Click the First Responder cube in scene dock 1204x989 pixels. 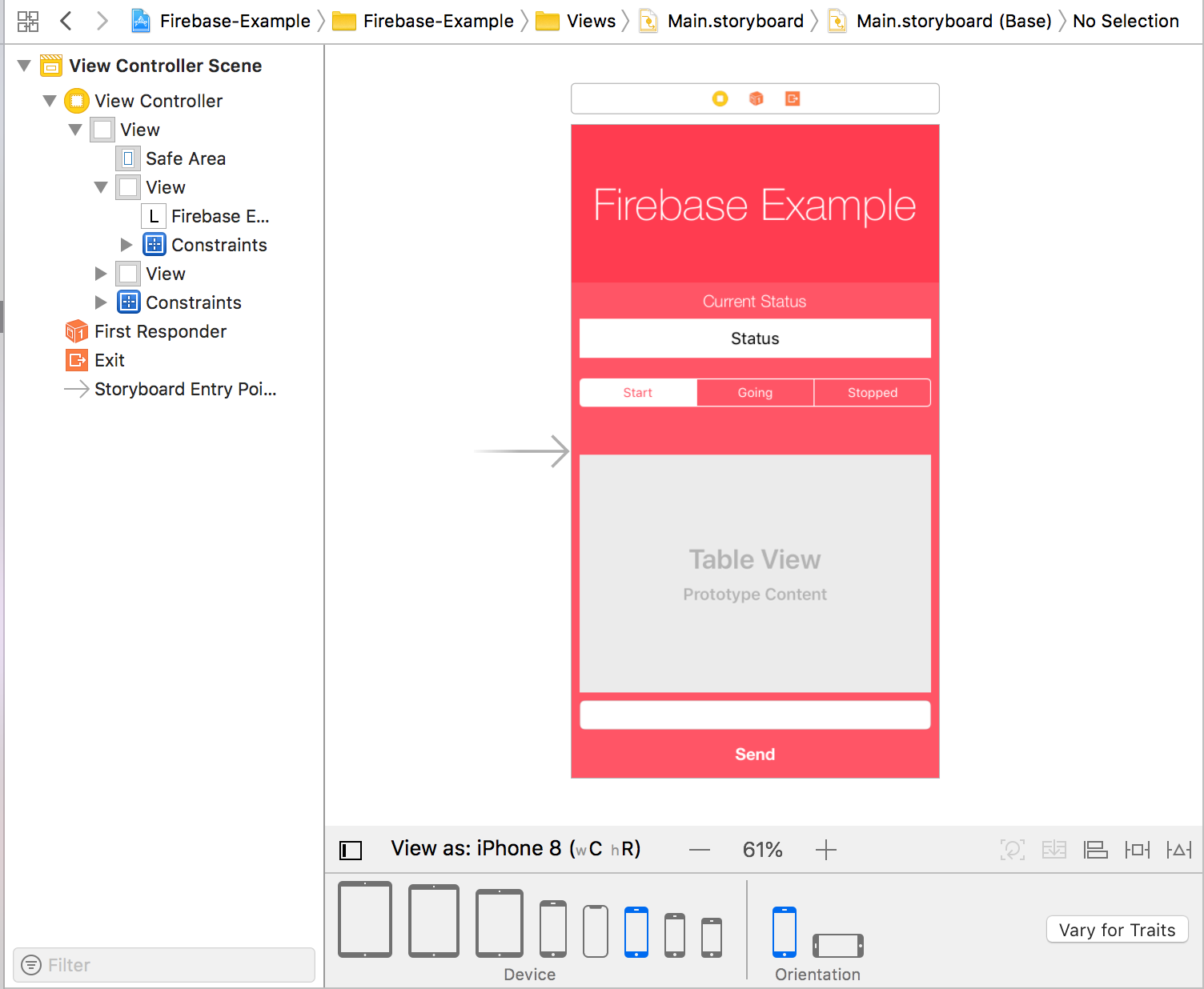[756, 98]
